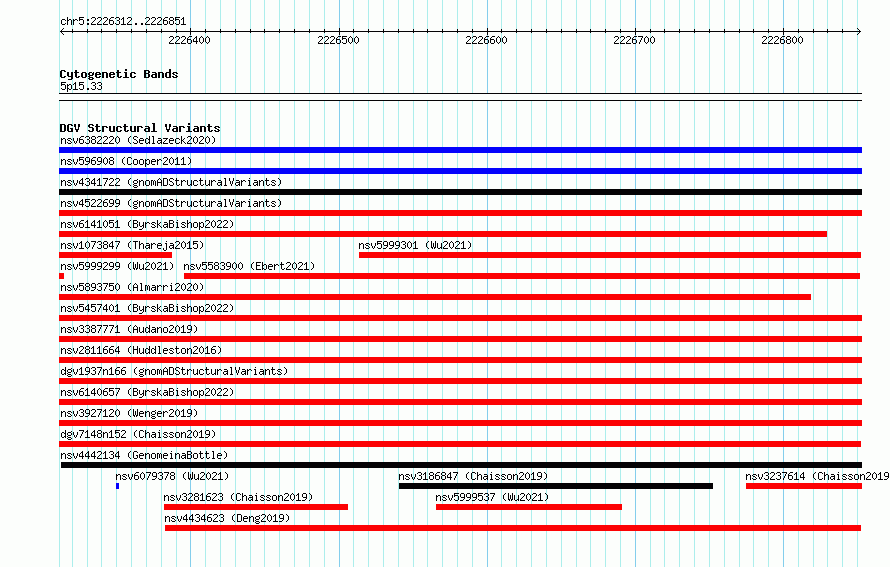
Task: Click the tiny red mark under nsv5999299
Action: [x=61, y=276]
